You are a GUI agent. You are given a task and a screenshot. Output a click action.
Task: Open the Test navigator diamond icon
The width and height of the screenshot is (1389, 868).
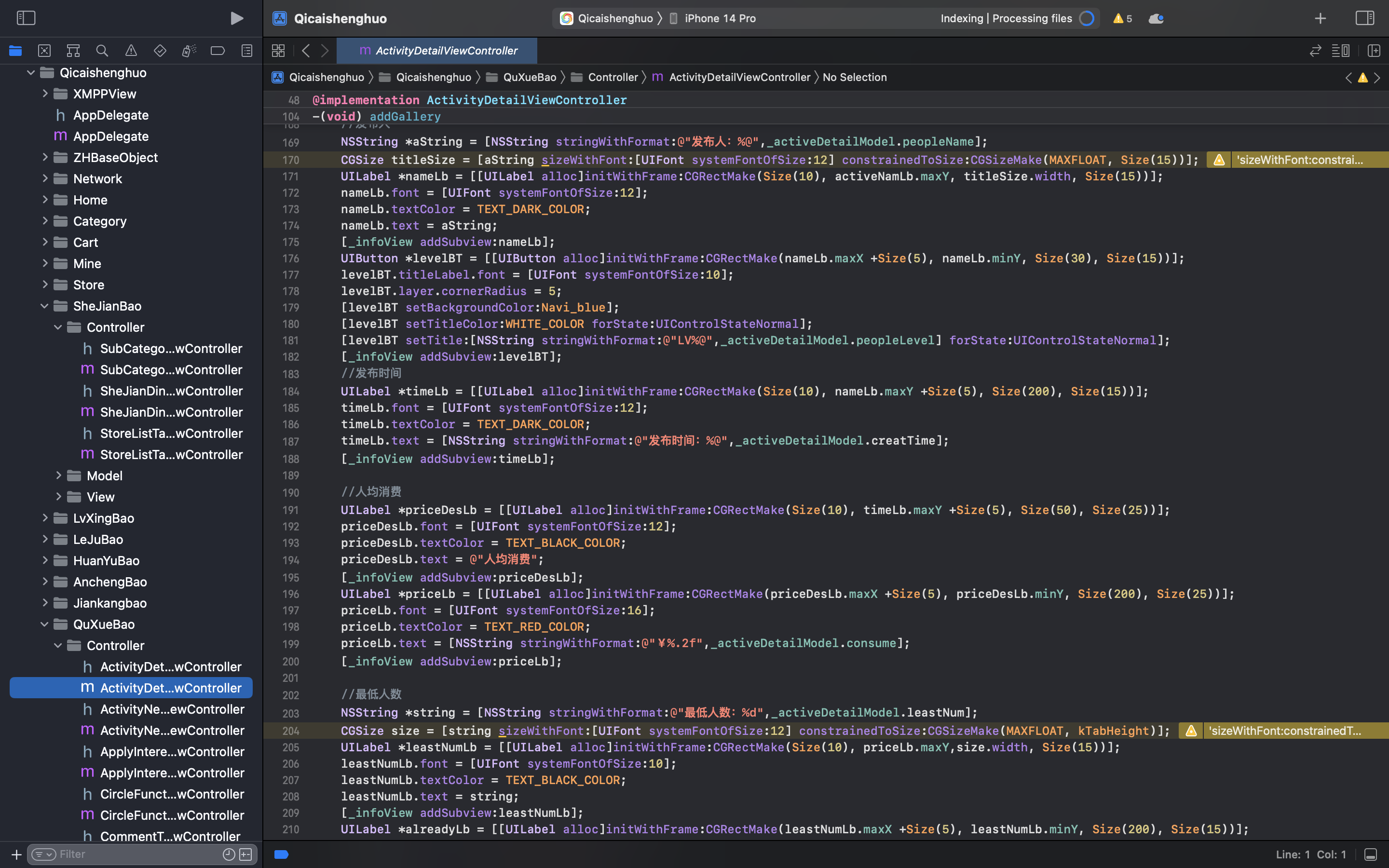160,51
